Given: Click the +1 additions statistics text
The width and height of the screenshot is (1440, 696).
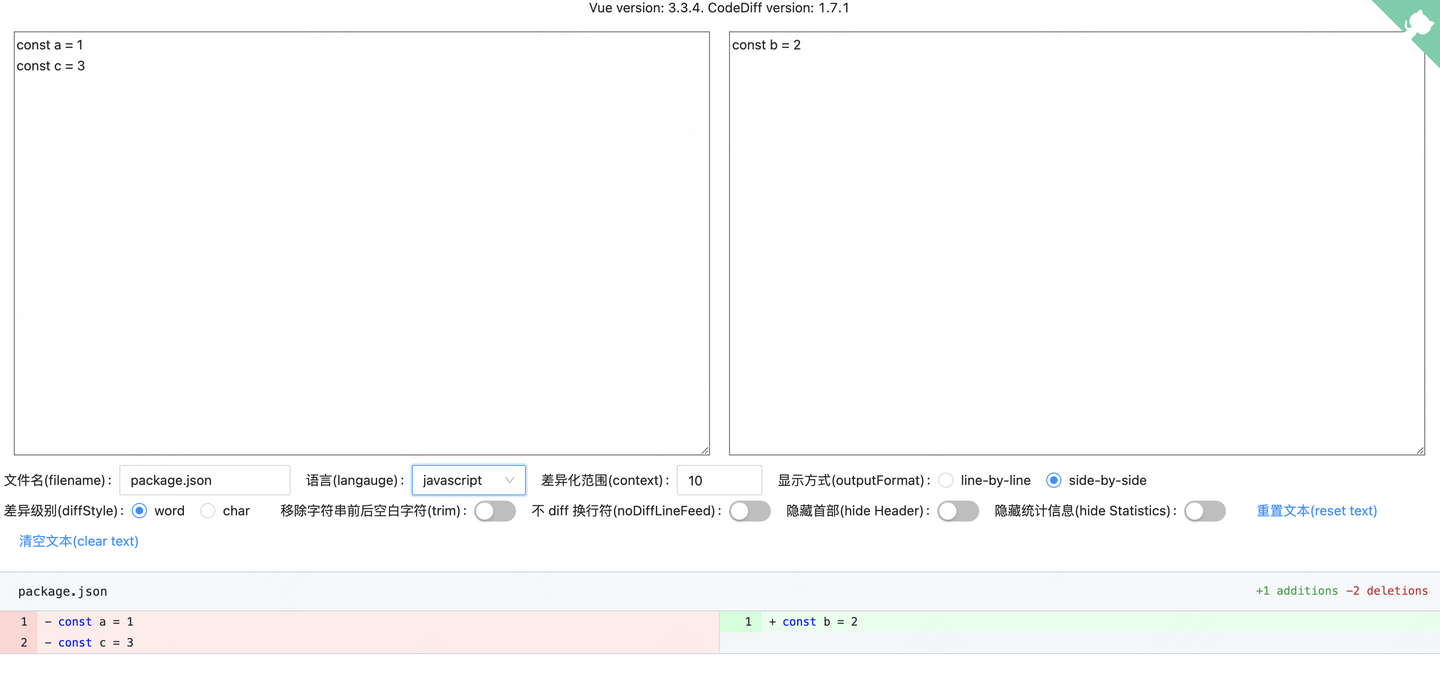Looking at the screenshot, I should pyautogui.click(x=1297, y=591).
